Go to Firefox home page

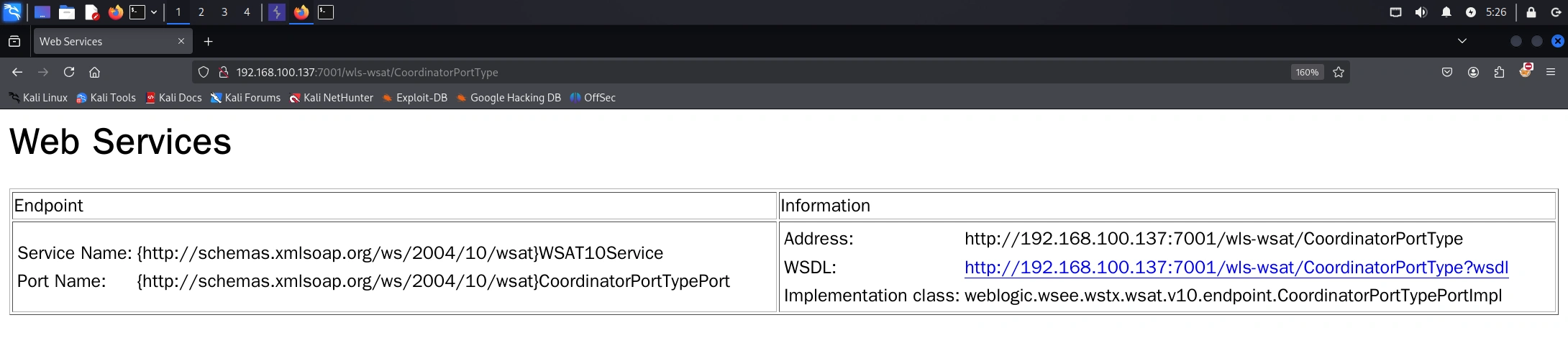94,72
